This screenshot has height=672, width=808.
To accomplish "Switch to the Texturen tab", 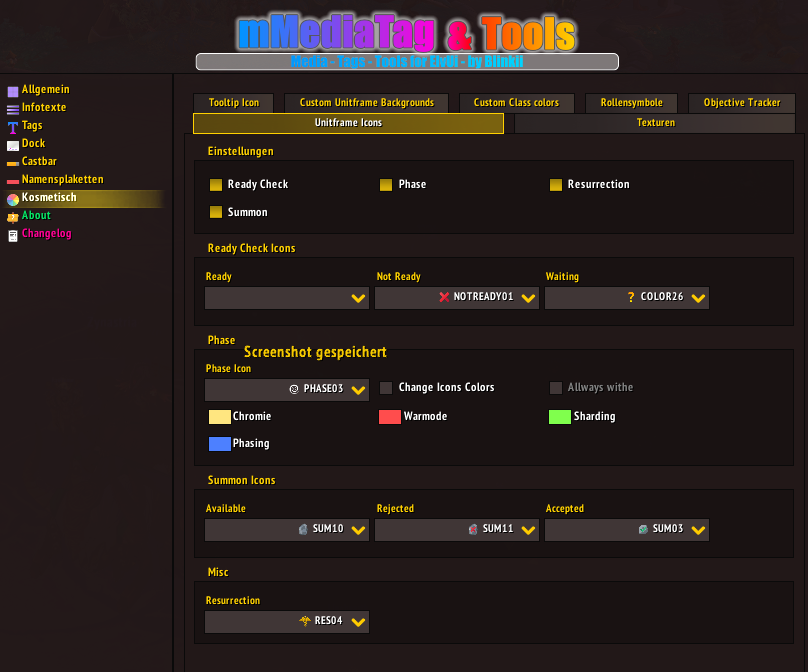I will 655,123.
